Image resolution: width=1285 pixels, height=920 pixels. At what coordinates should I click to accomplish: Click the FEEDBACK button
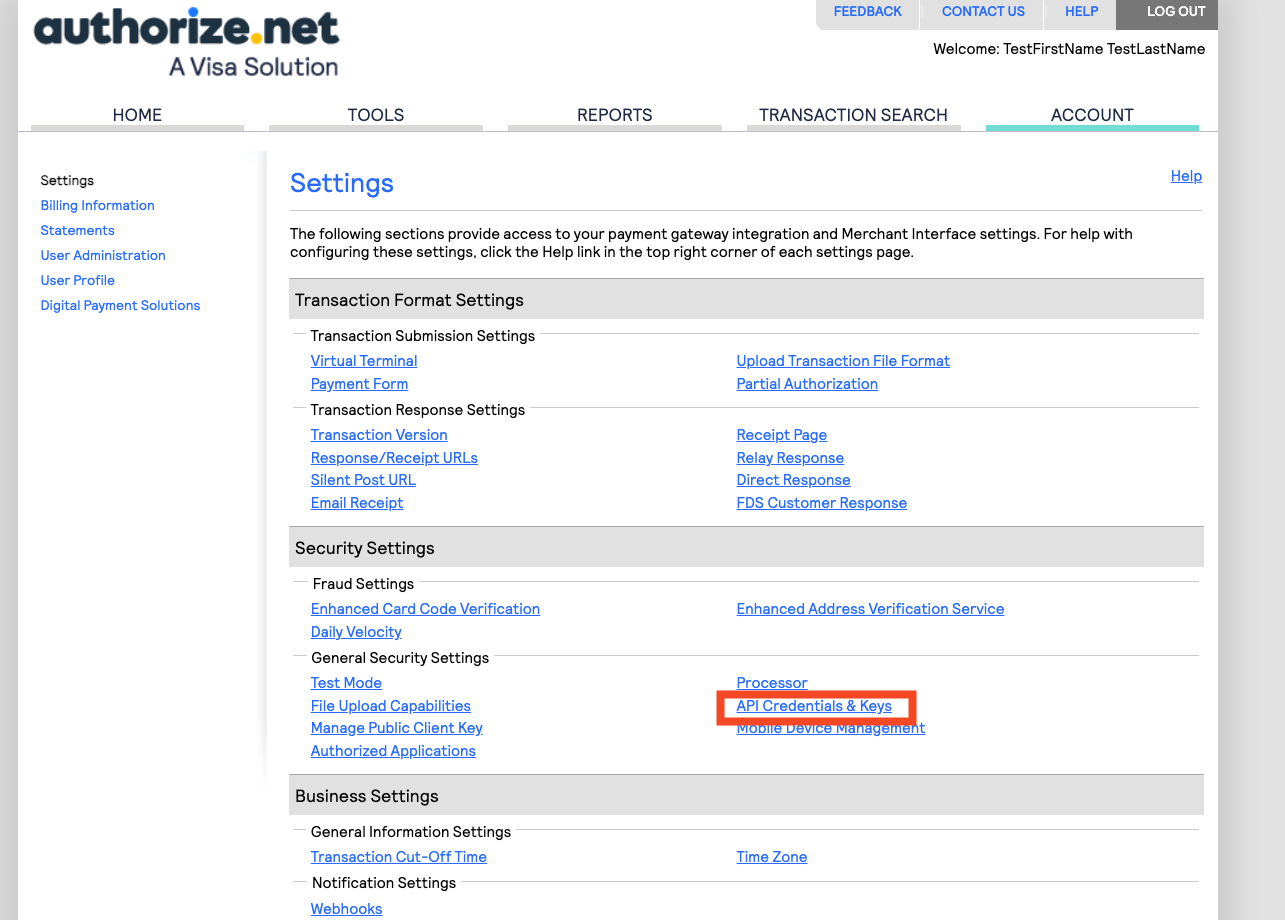pyautogui.click(x=867, y=11)
